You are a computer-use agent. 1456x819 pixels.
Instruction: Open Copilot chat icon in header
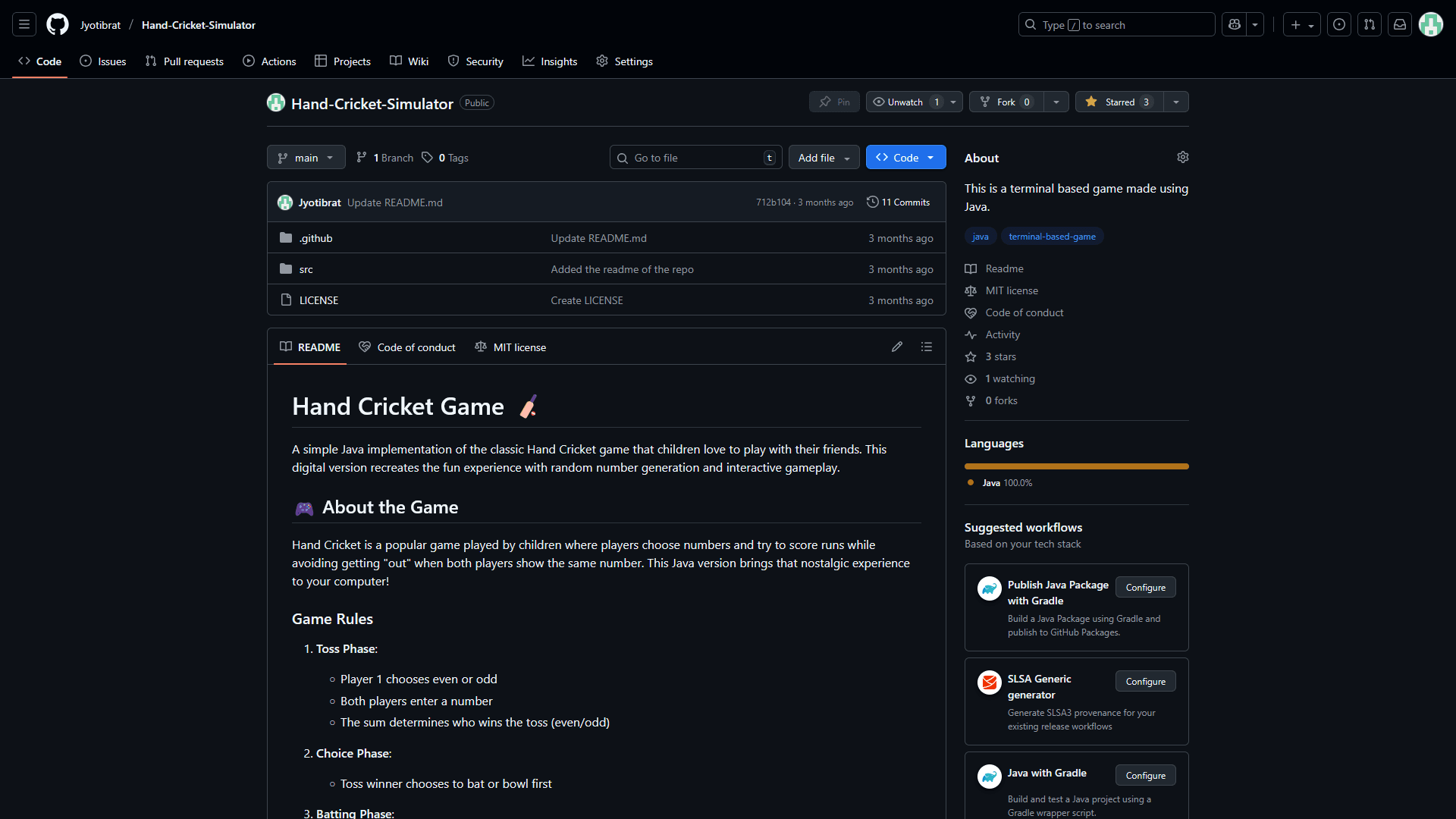(x=1235, y=25)
